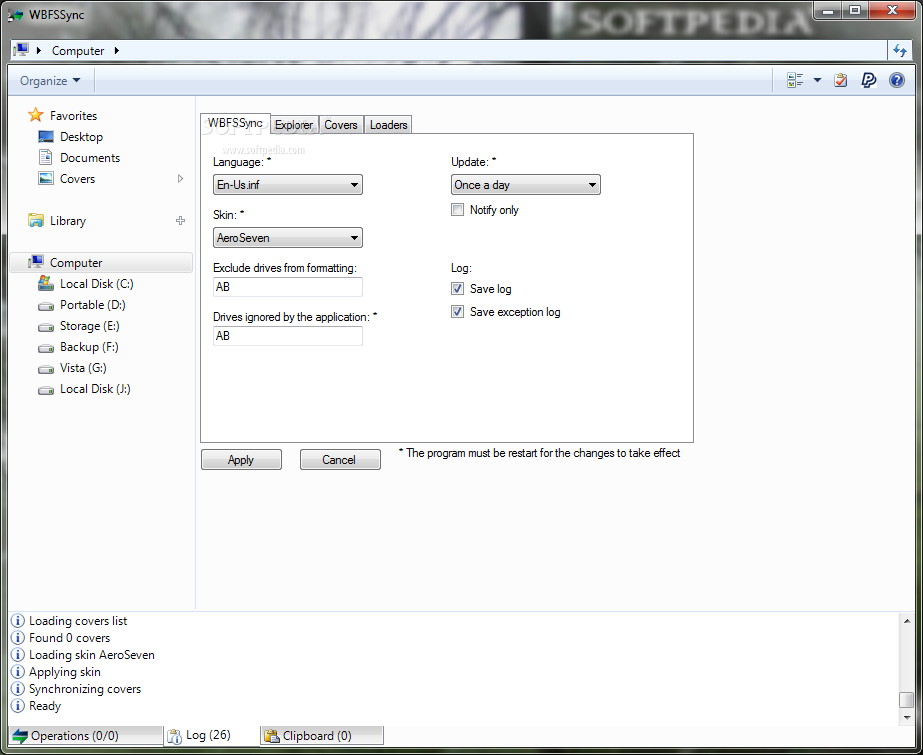The image size is (923, 755).
Task: Open the Organize dropdown menu
Action: coord(49,81)
